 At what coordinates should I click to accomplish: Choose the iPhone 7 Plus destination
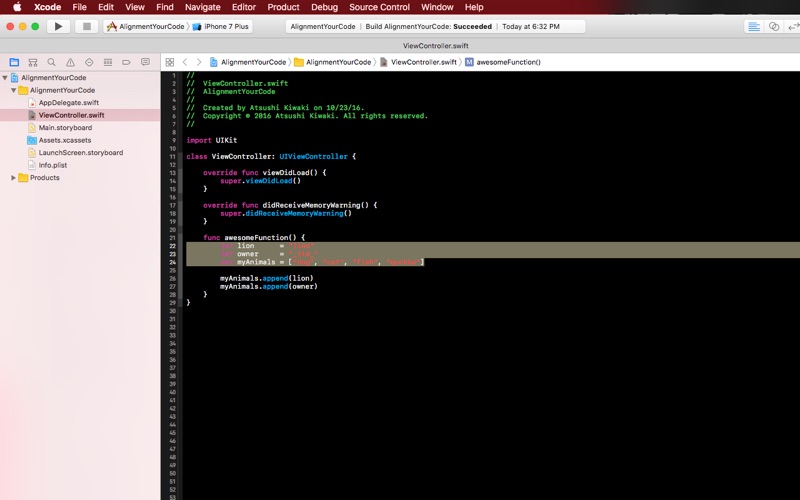(220, 27)
